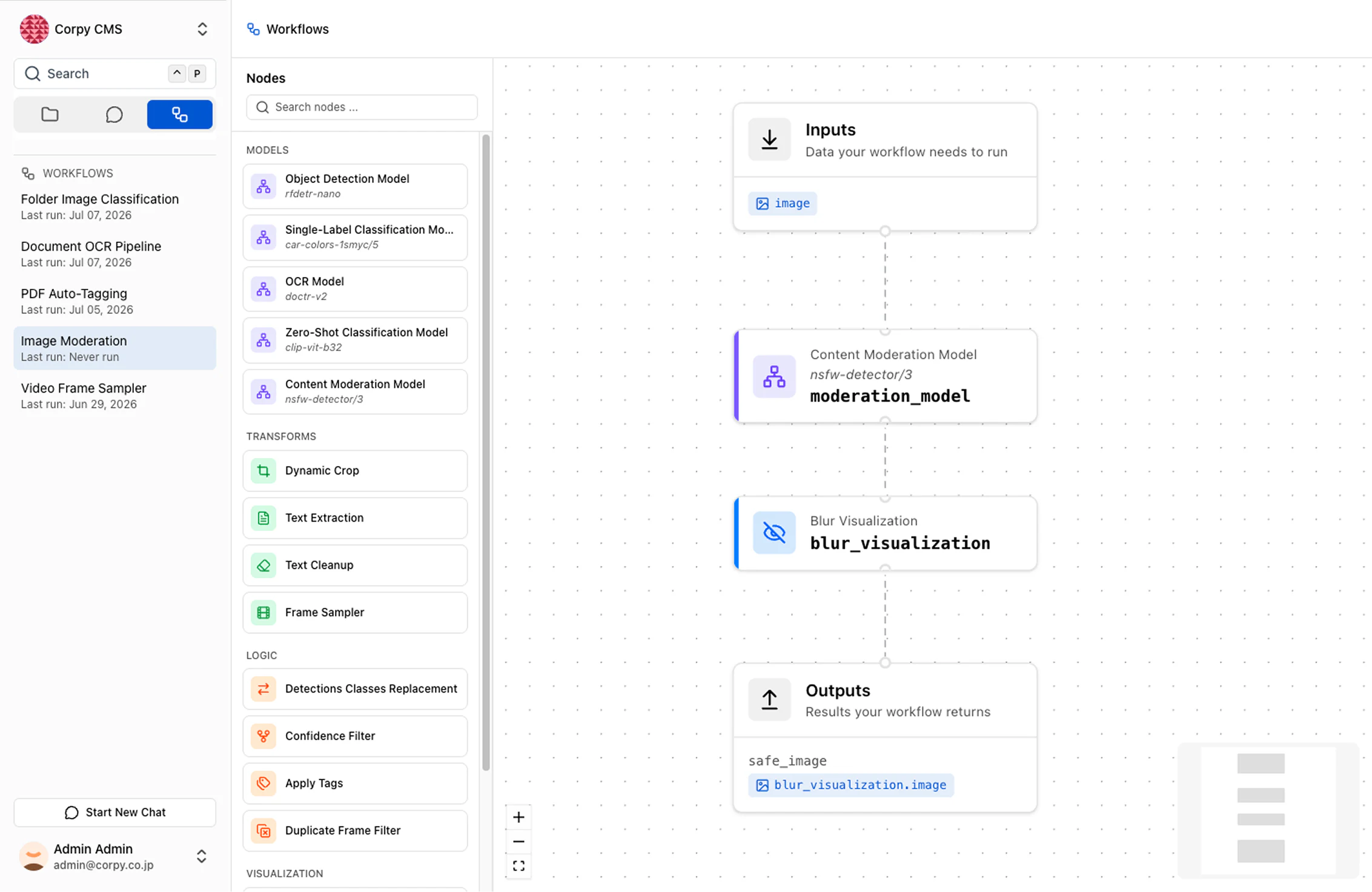Click the Dynamic Crop label
This screenshot has height=892, width=1372.
[322, 470]
